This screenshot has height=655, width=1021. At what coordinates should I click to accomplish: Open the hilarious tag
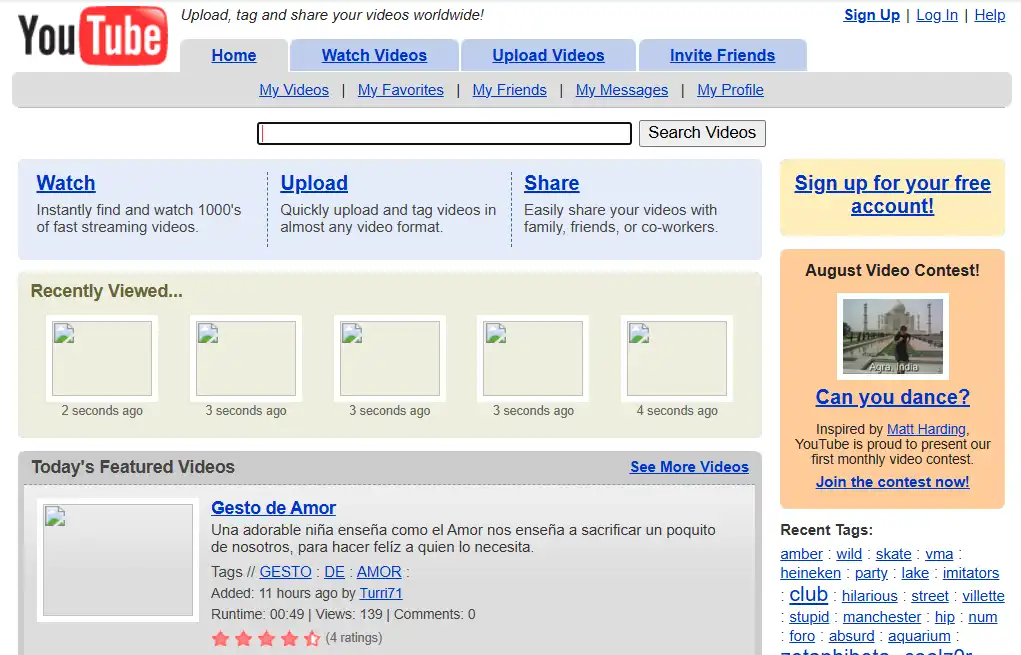pos(869,596)
